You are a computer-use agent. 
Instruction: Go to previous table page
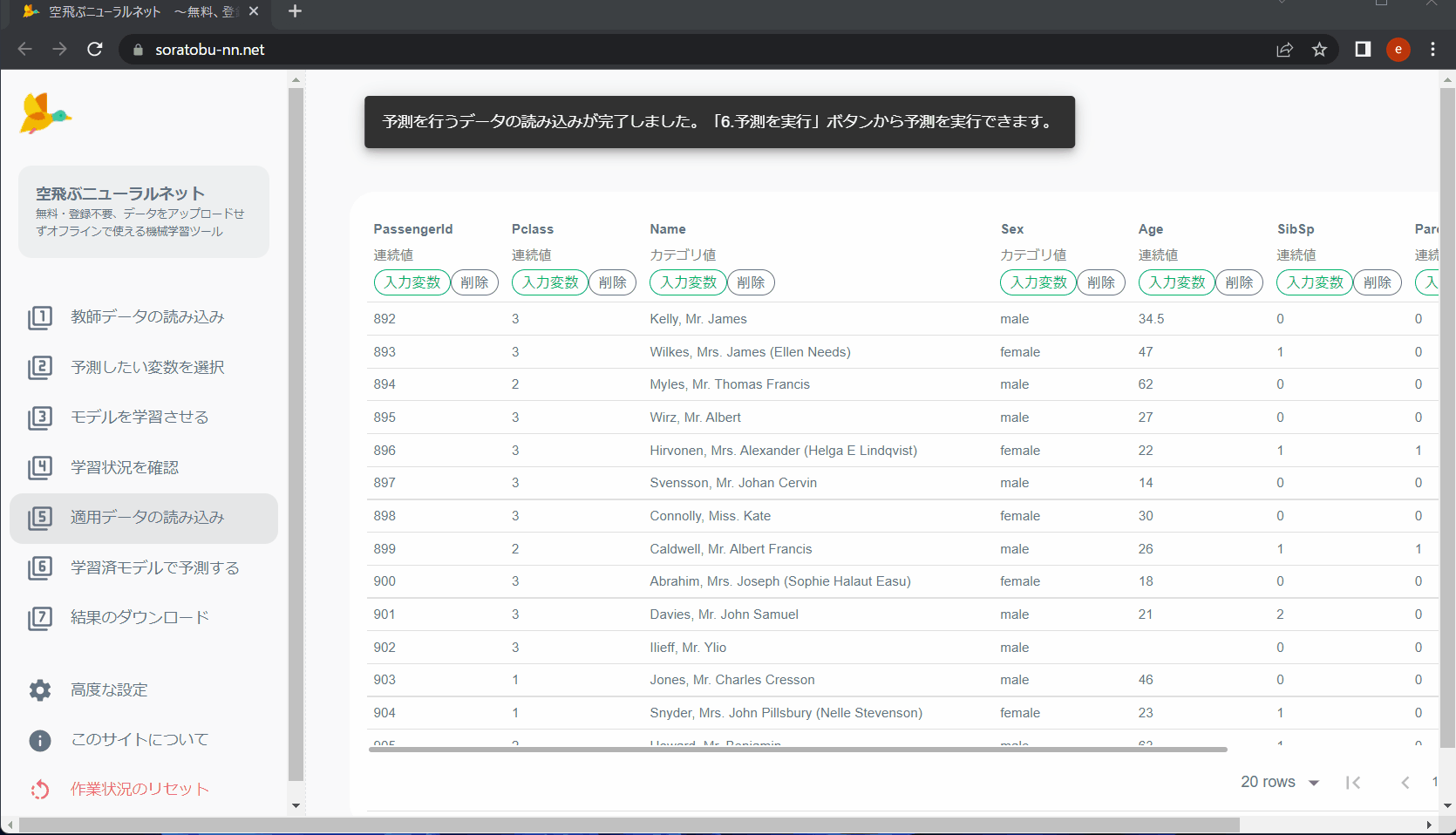[x=1405, y=783]
